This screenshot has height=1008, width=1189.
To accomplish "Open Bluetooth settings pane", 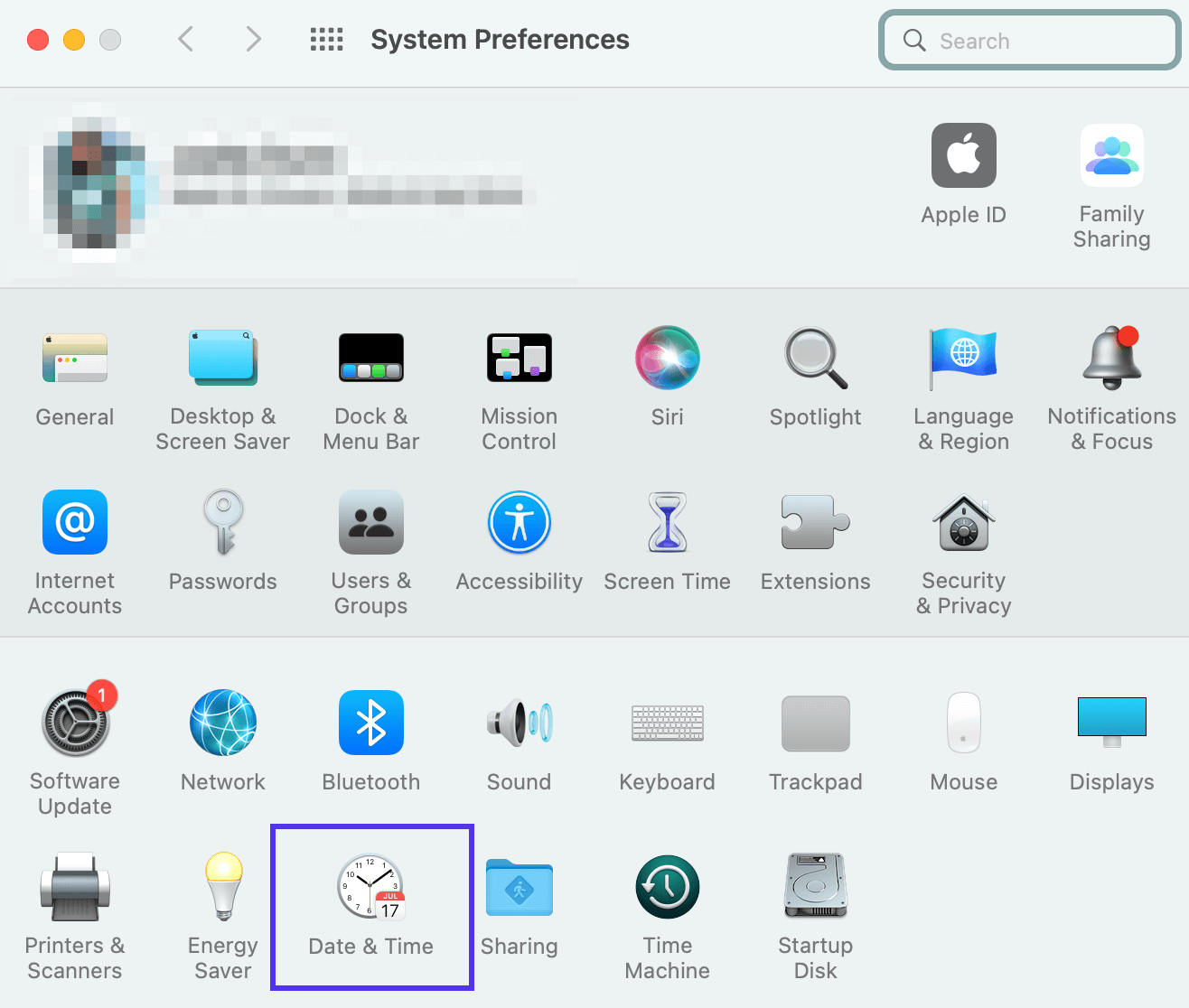I will [x=370, y=723].
